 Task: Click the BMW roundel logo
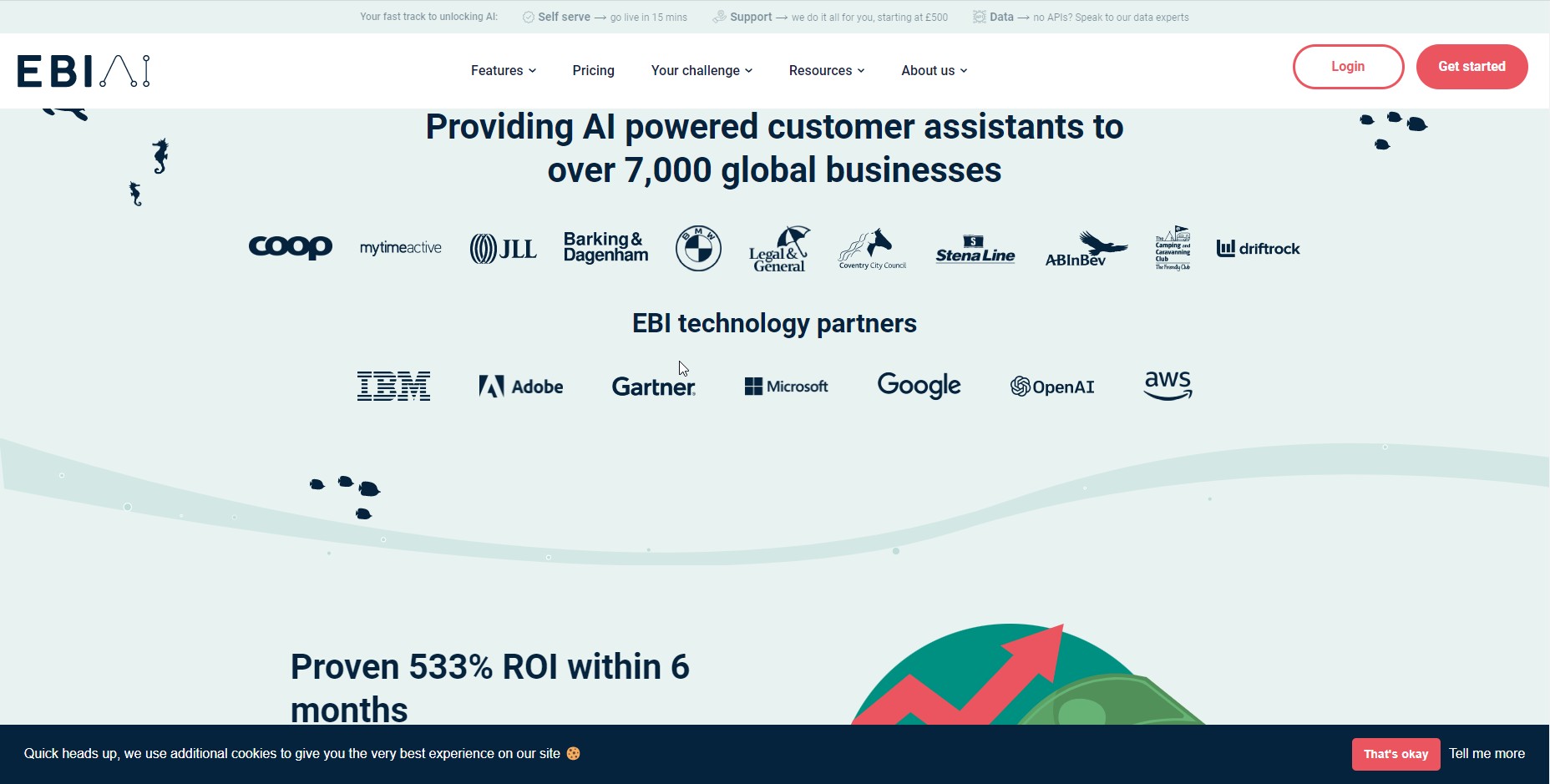click(x=698, y=248)
